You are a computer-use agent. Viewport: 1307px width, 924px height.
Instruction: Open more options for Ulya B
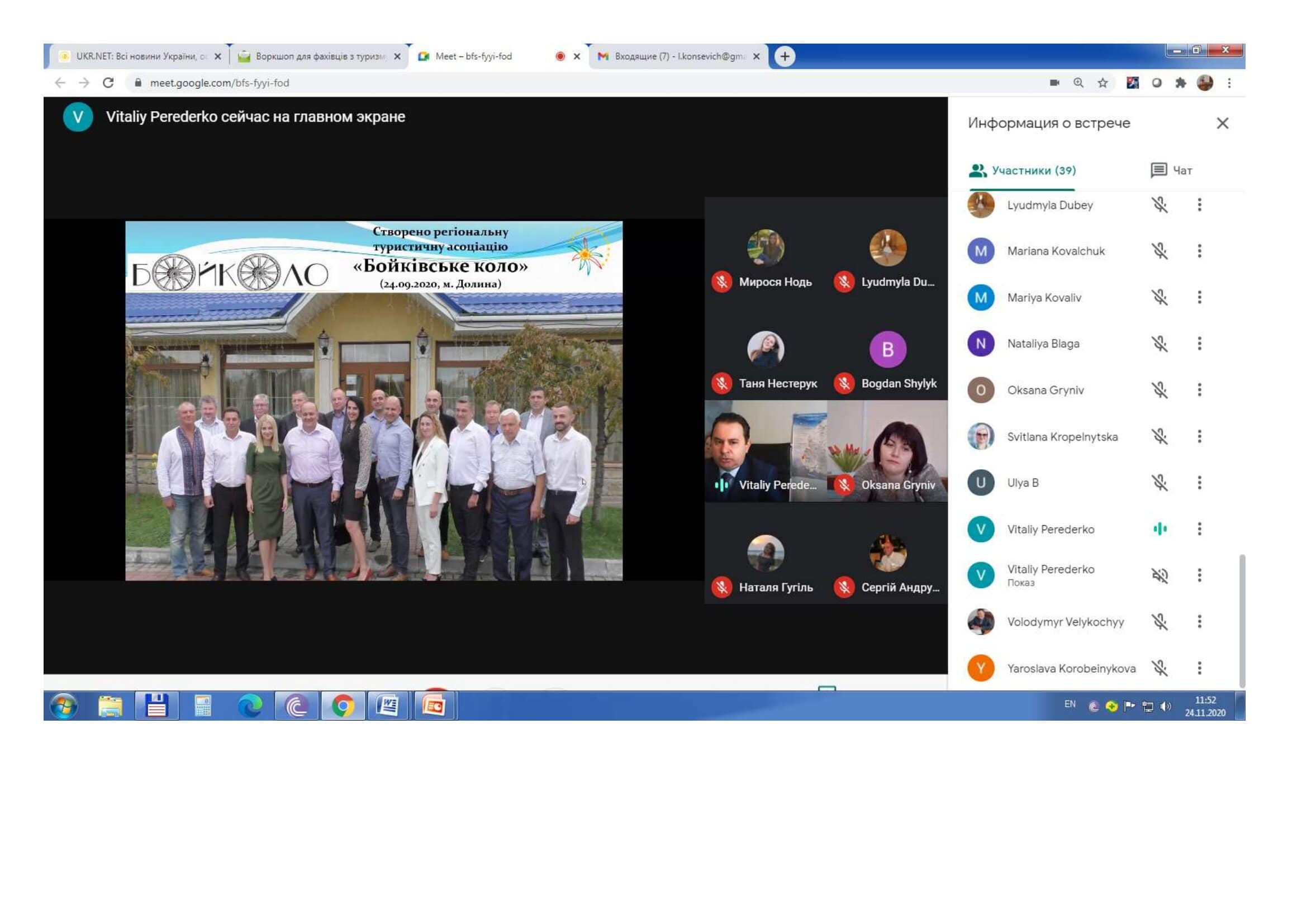[x=1199, y=483]
